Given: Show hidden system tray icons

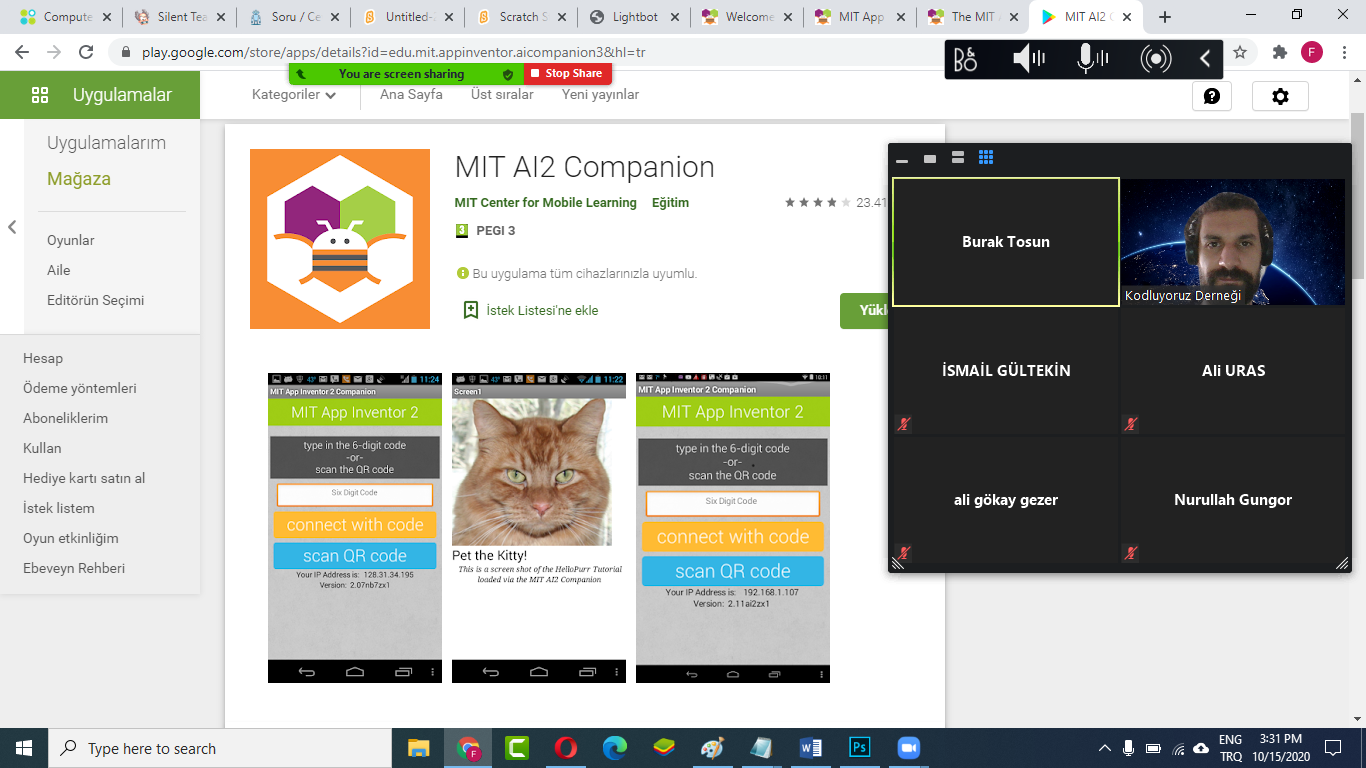Looking at the screenshot, I should 1105,748.
